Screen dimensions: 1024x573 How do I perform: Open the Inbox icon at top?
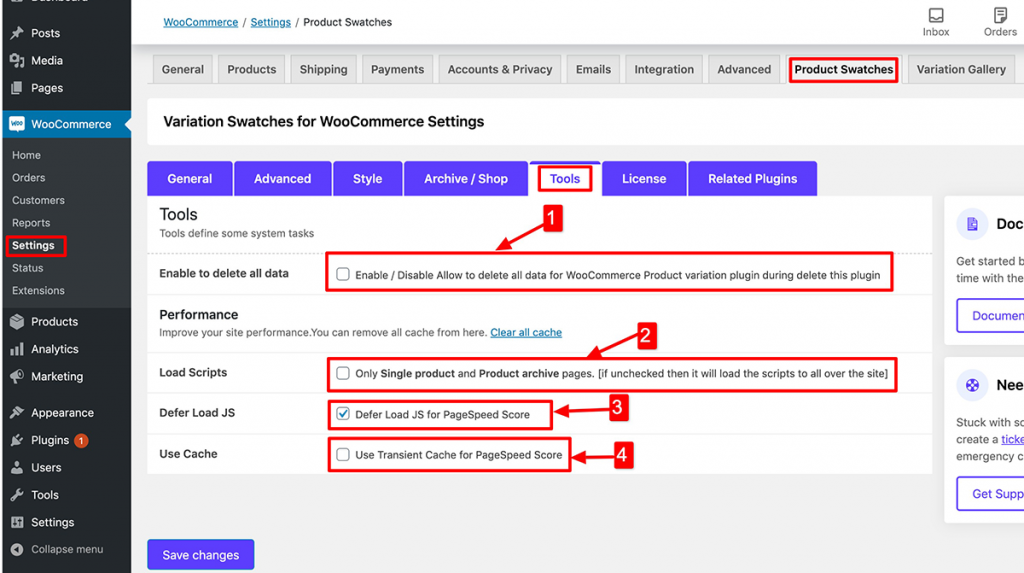click(936, 15)
